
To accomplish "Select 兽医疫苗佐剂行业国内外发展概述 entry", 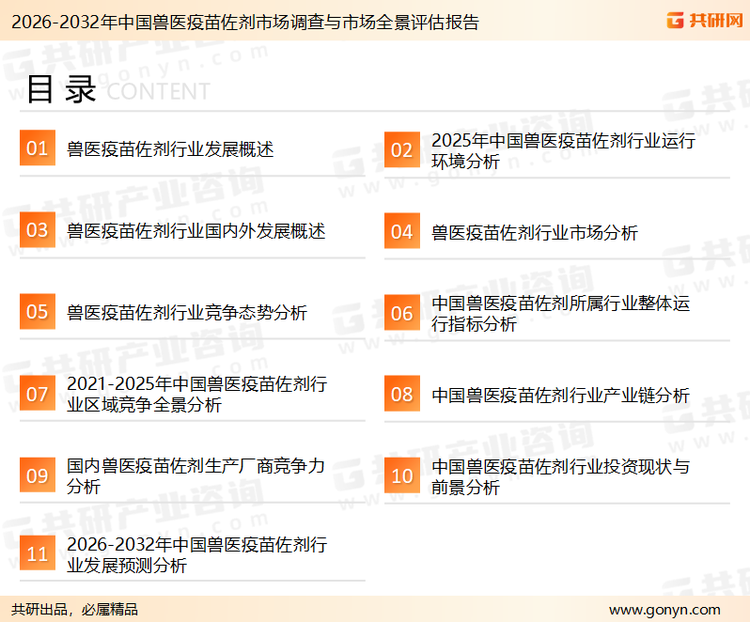I will click(x=196, y=231).
